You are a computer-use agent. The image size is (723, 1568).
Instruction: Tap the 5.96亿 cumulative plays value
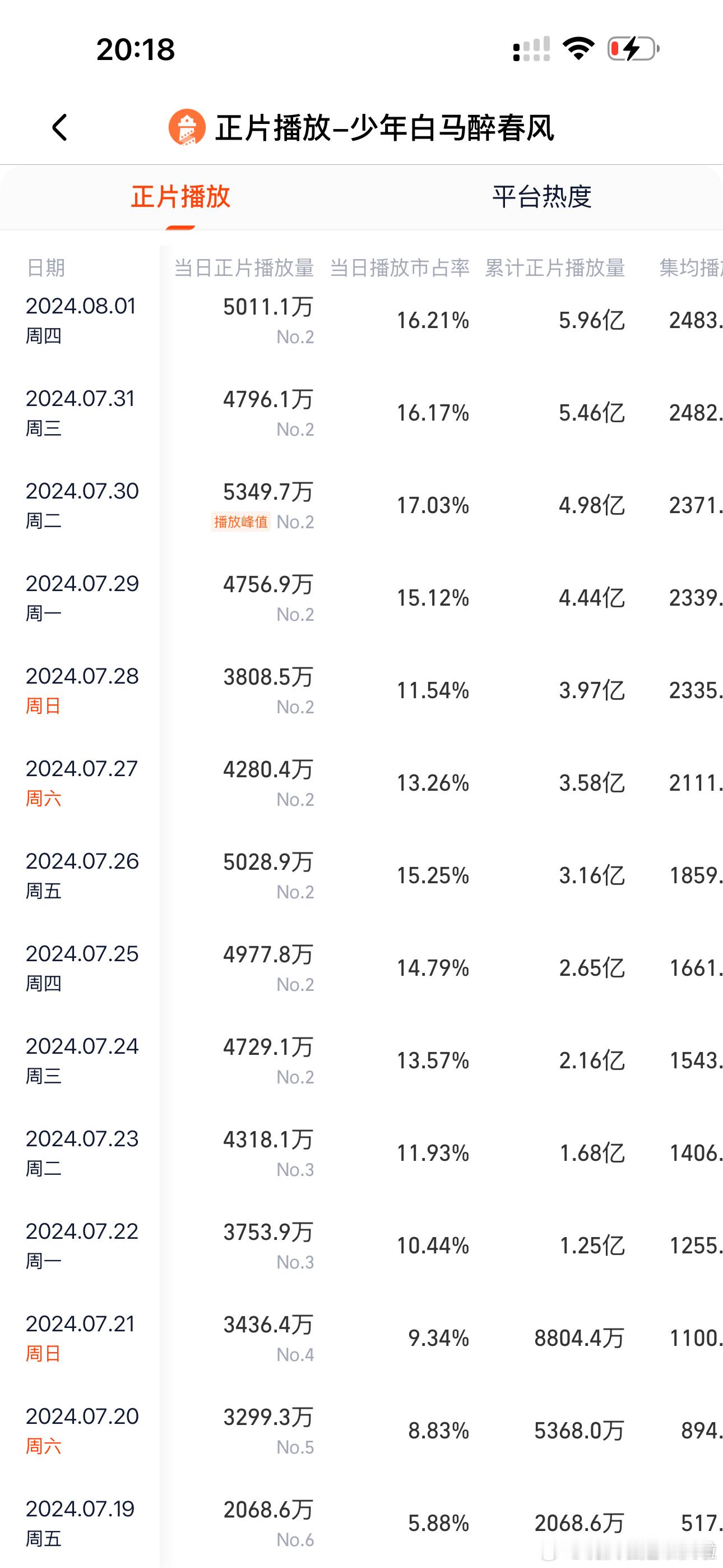pos(591,320)
